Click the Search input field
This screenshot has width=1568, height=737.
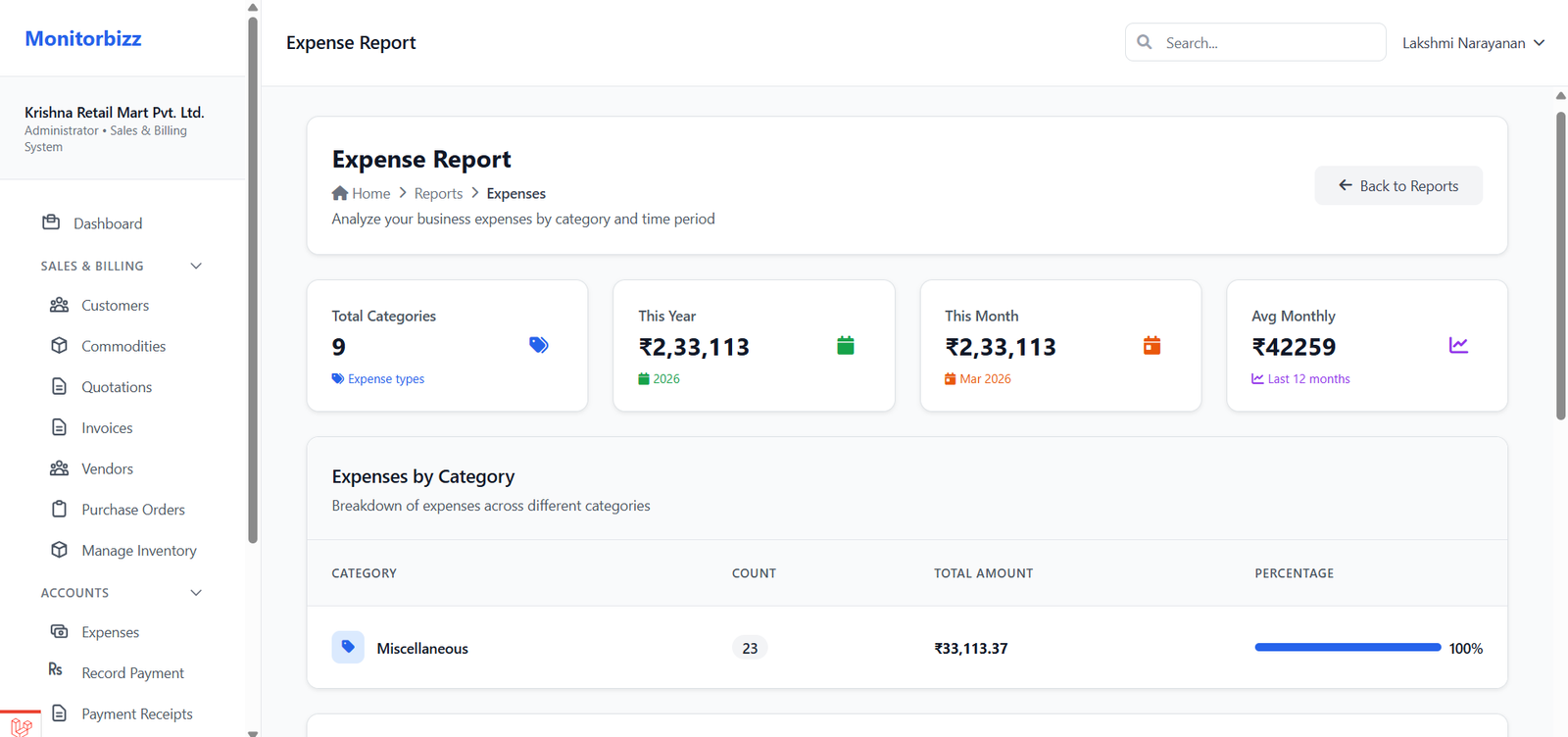[x=1255, y=42]
